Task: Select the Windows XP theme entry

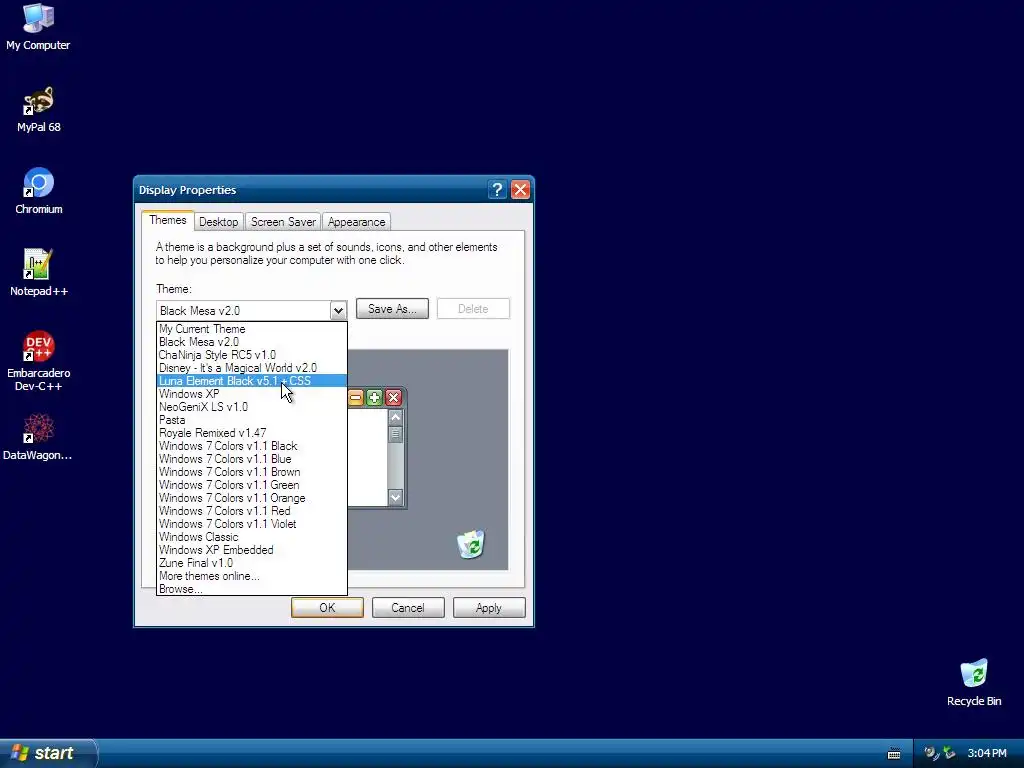Action: tap(252, 394)
